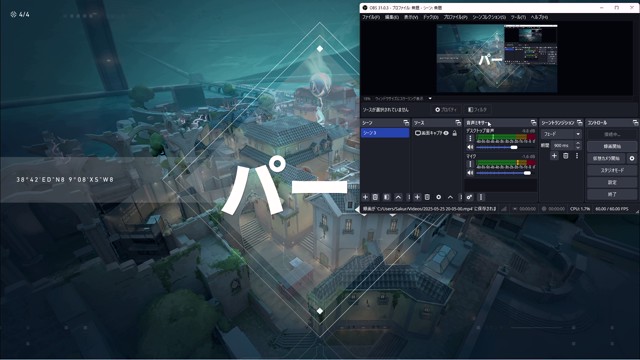The height and width of the screenshot is (360, 640).
Task: Add a scene transition with the plus icon
Action: 554,156
